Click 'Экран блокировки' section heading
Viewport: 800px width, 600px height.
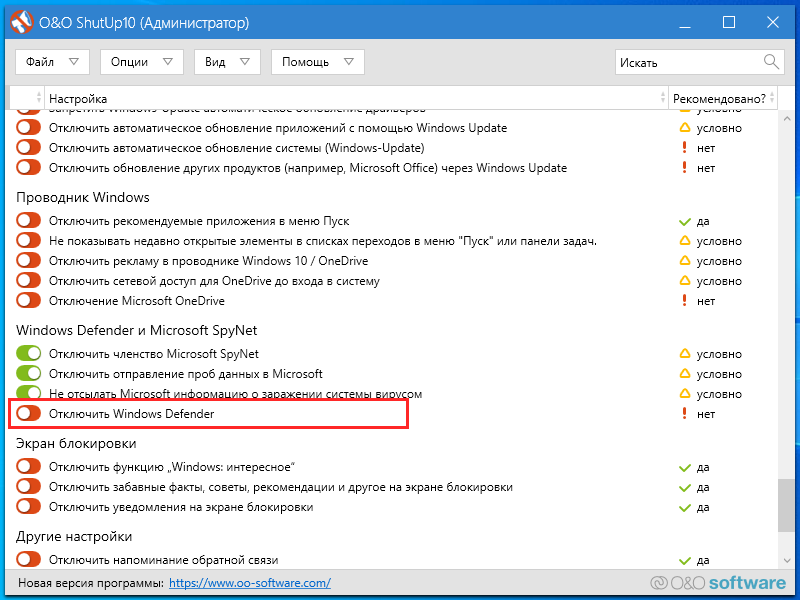76,443
